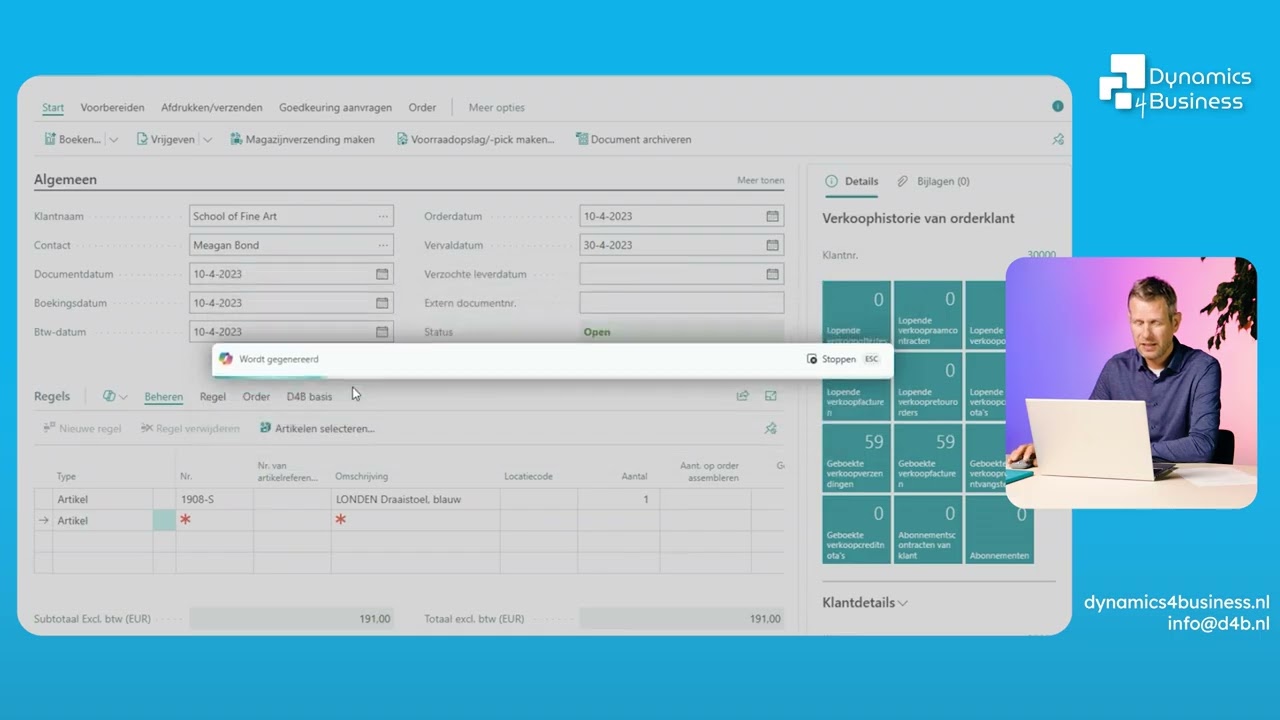
Task: Open the Bijlagen (0) tab
Action: 933,181
